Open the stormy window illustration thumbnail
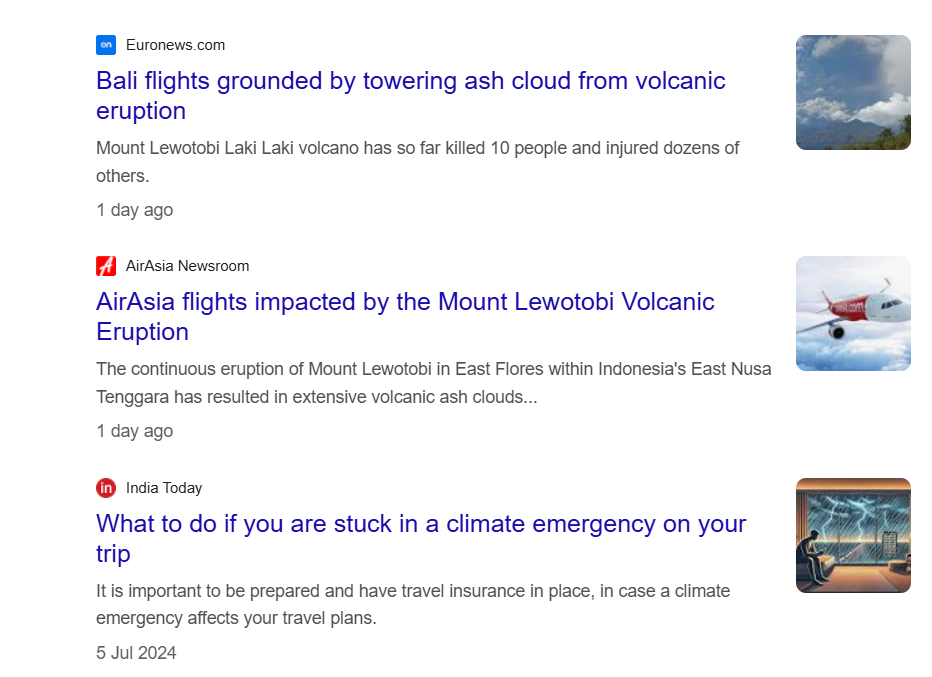Image resolution: width=932 pixels, height=677 pixels. click(853, 536)
